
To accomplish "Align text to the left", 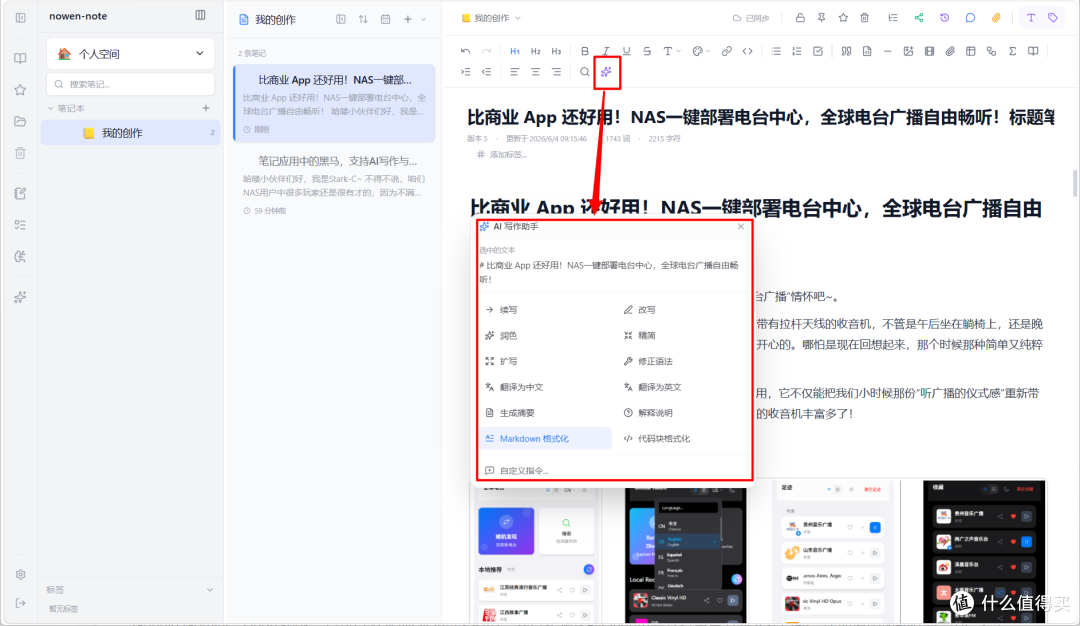I will [x=515, y=72].
